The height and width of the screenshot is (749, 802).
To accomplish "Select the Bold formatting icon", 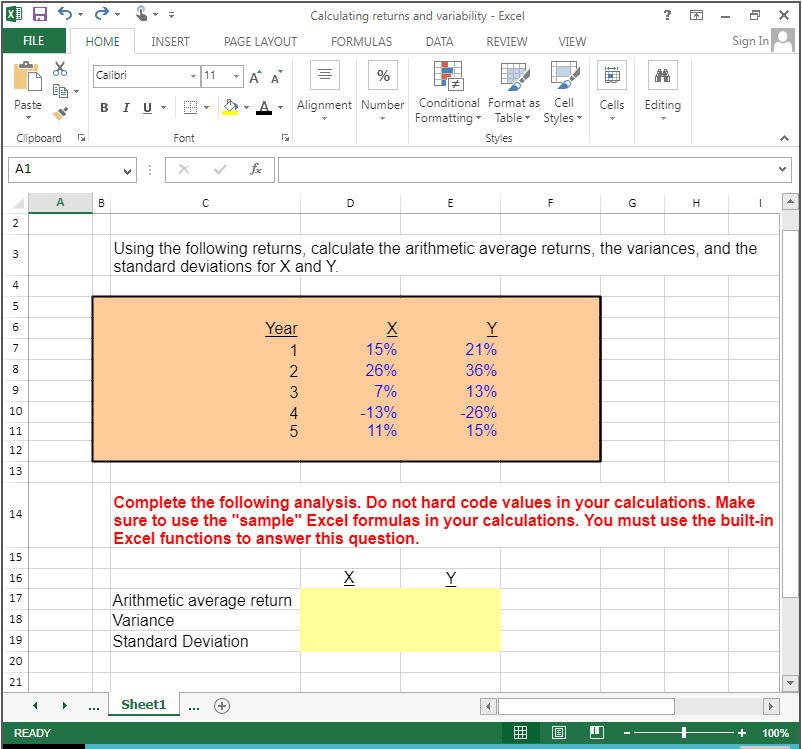I will (104, 107).
